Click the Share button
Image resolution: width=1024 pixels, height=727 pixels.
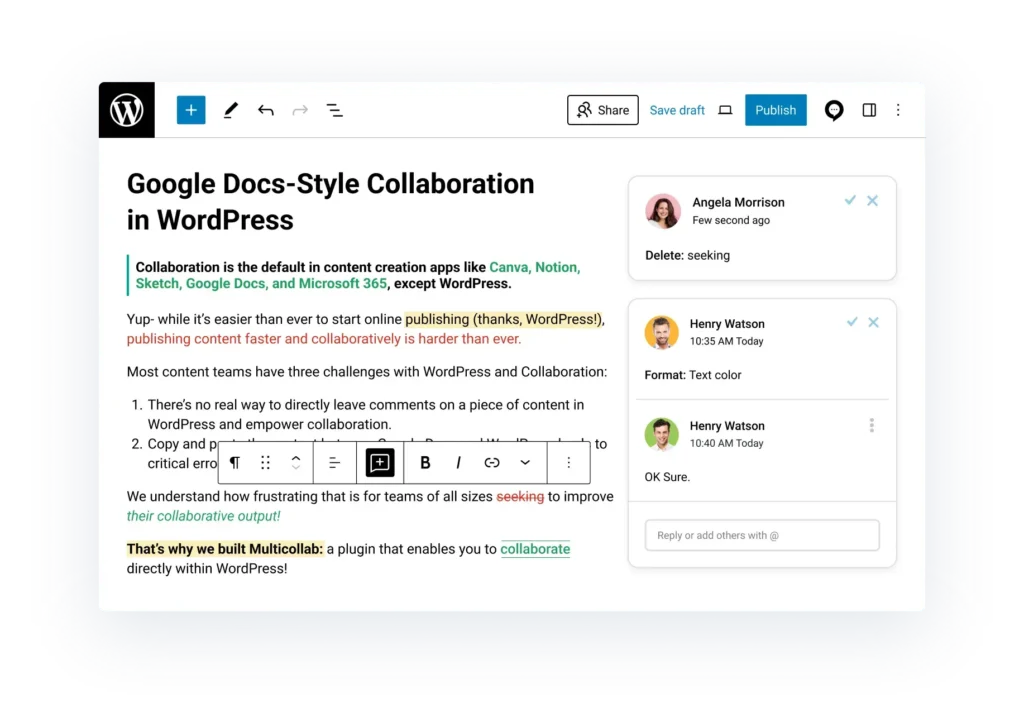coord(603,110)
